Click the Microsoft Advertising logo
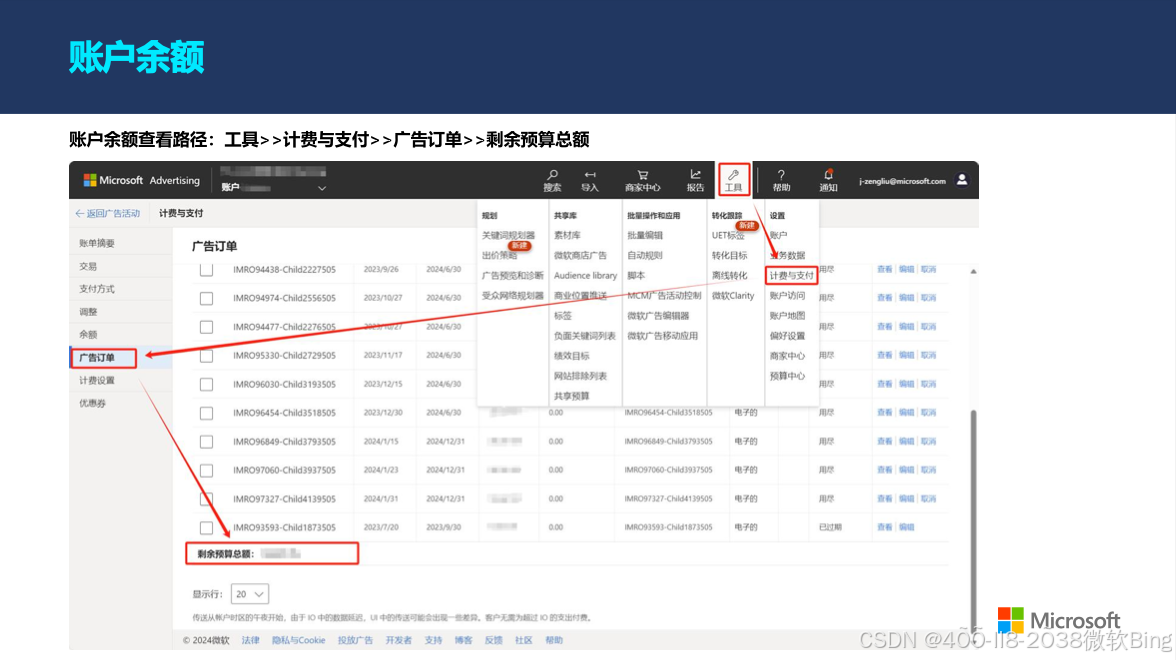This screenshot has width=1176, height=660. pyautogui.click(x=142, y=180)
